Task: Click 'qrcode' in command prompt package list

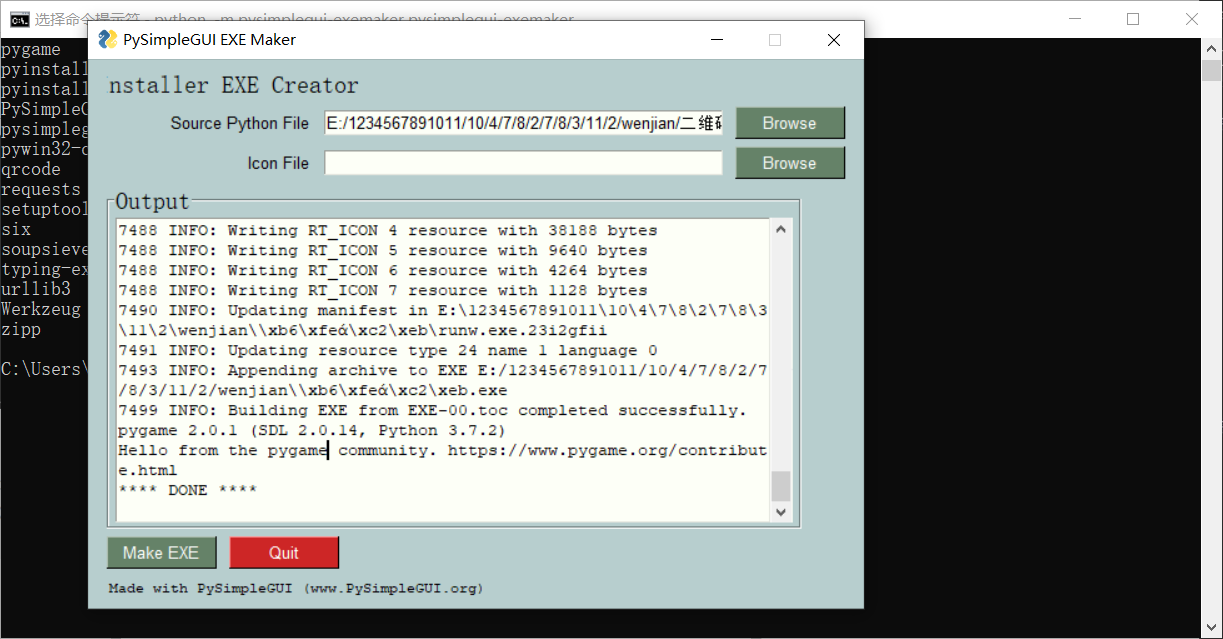Action: [x=31, y=169]
